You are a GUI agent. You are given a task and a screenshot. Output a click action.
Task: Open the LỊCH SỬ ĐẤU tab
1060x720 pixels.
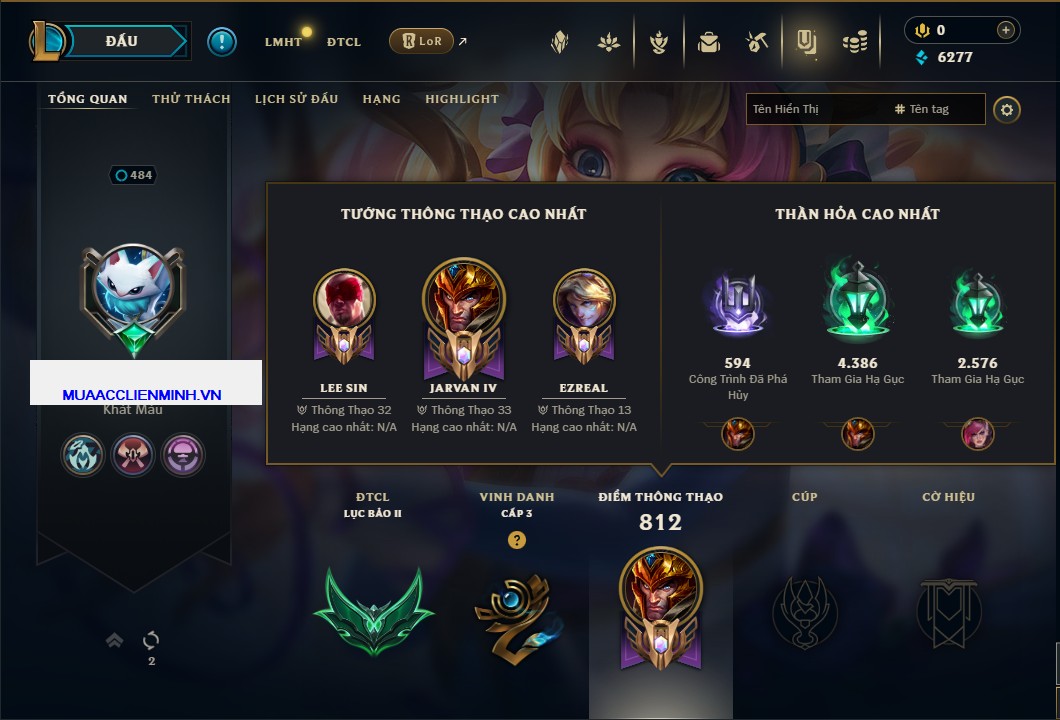click(x=296, y=99)
